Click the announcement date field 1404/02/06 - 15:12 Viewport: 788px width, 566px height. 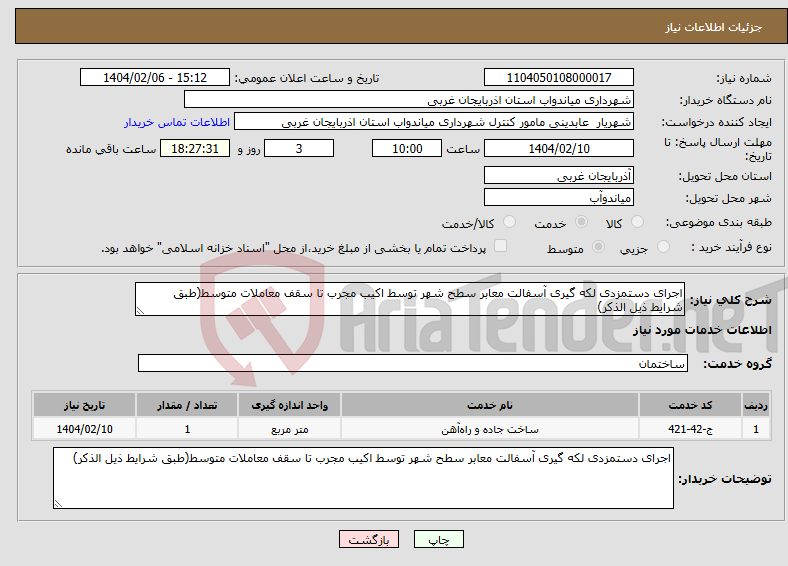155,77
